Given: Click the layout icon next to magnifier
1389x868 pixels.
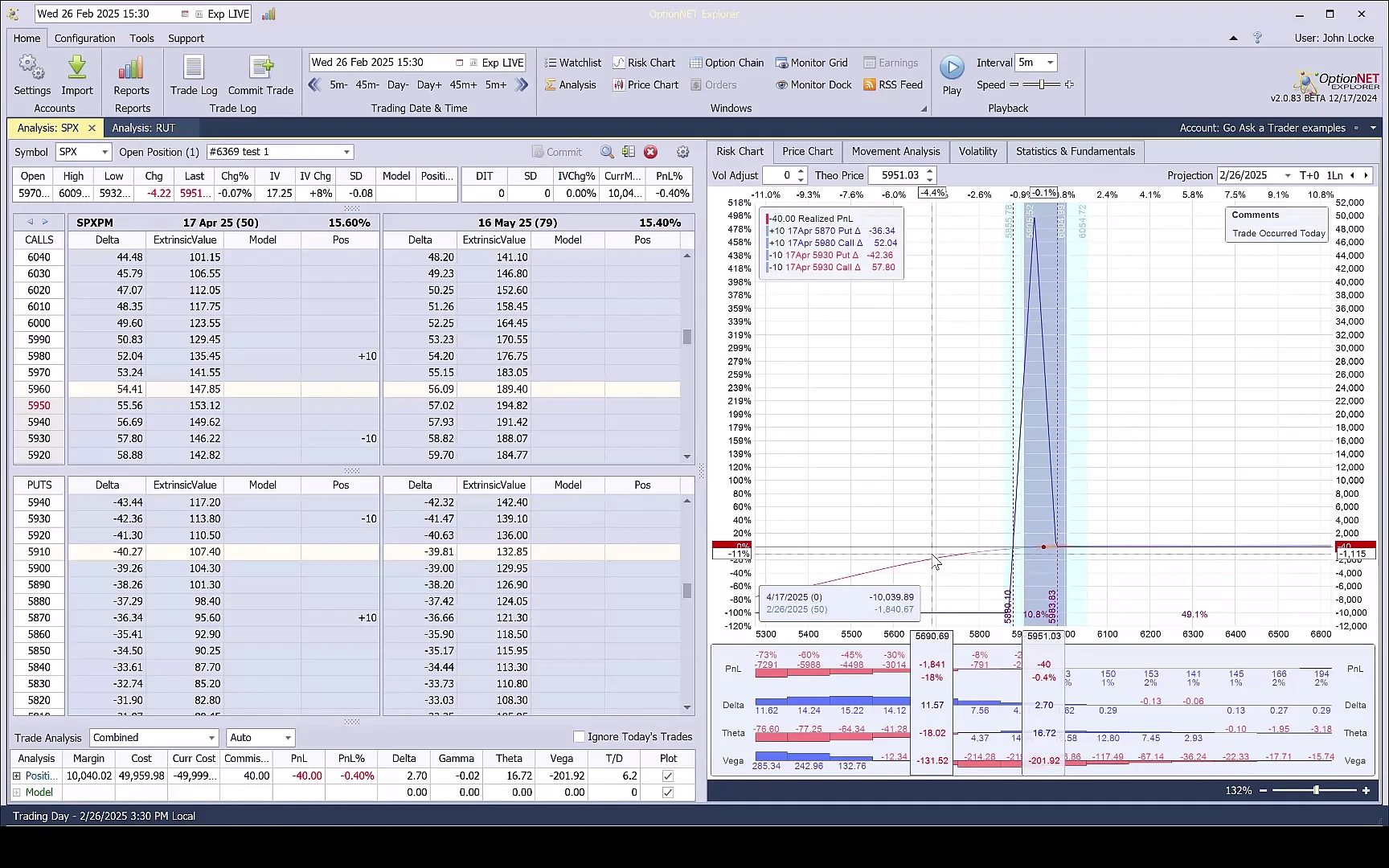Looking at the screenshot, I should point(629,152).
